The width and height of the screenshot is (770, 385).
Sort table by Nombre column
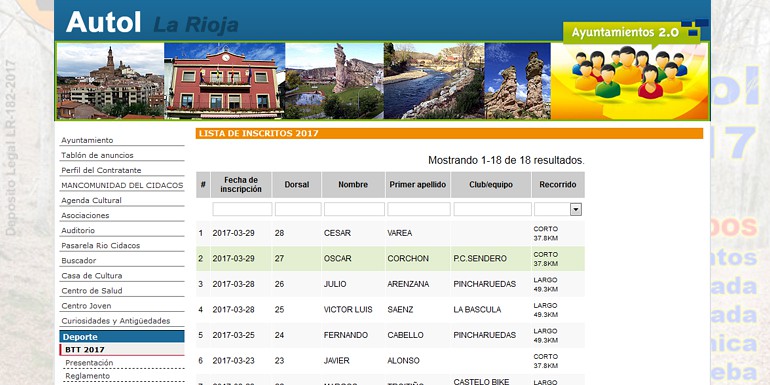(x=353, y=185)
